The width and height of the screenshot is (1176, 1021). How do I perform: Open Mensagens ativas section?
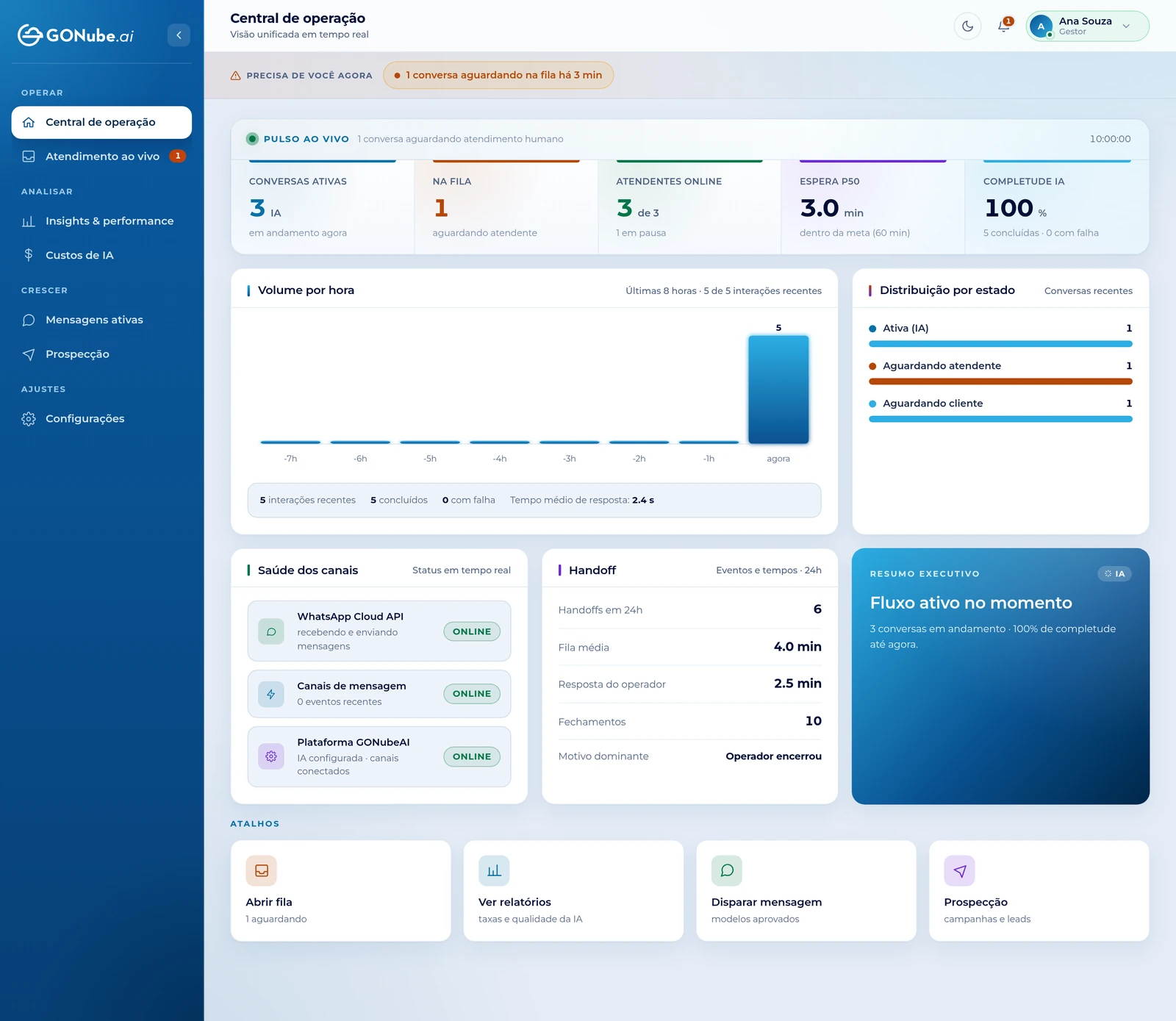click(101, 320)
